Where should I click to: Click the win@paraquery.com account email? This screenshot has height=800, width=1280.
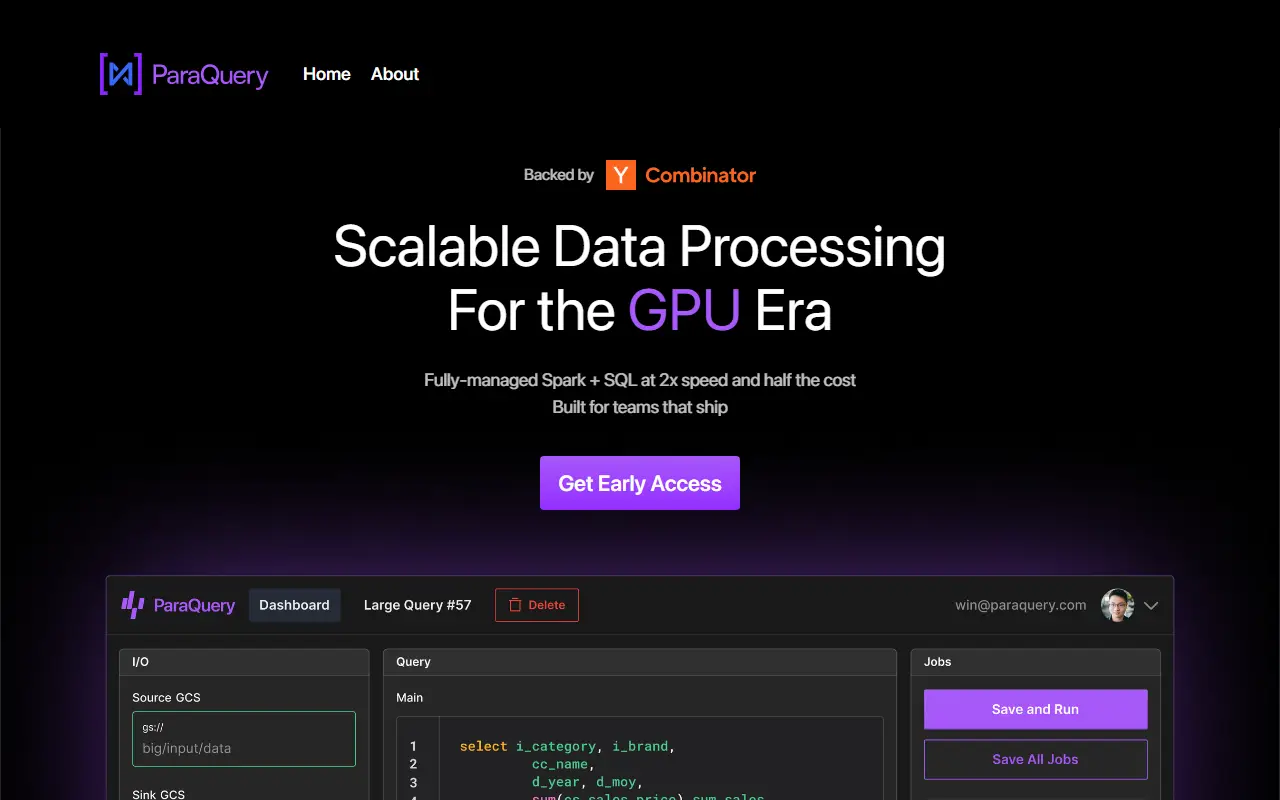(1020, 605)
